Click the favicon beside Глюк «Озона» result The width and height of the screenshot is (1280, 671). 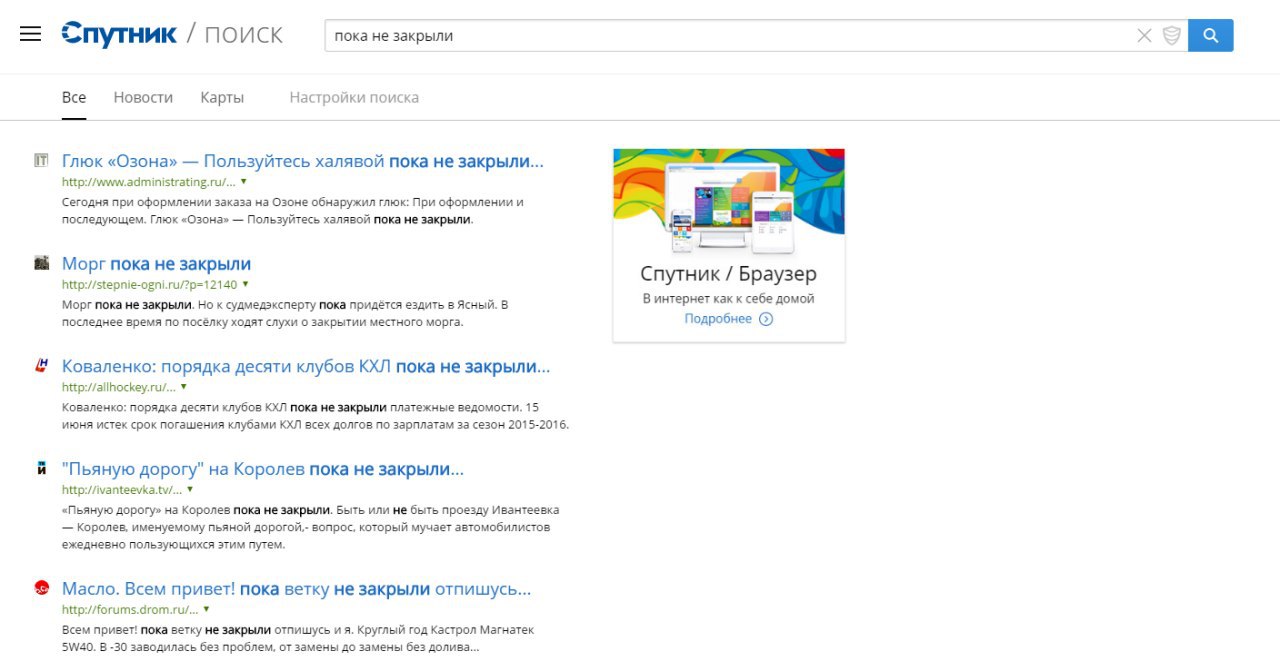pyautogui.click(x=41, y=160)
